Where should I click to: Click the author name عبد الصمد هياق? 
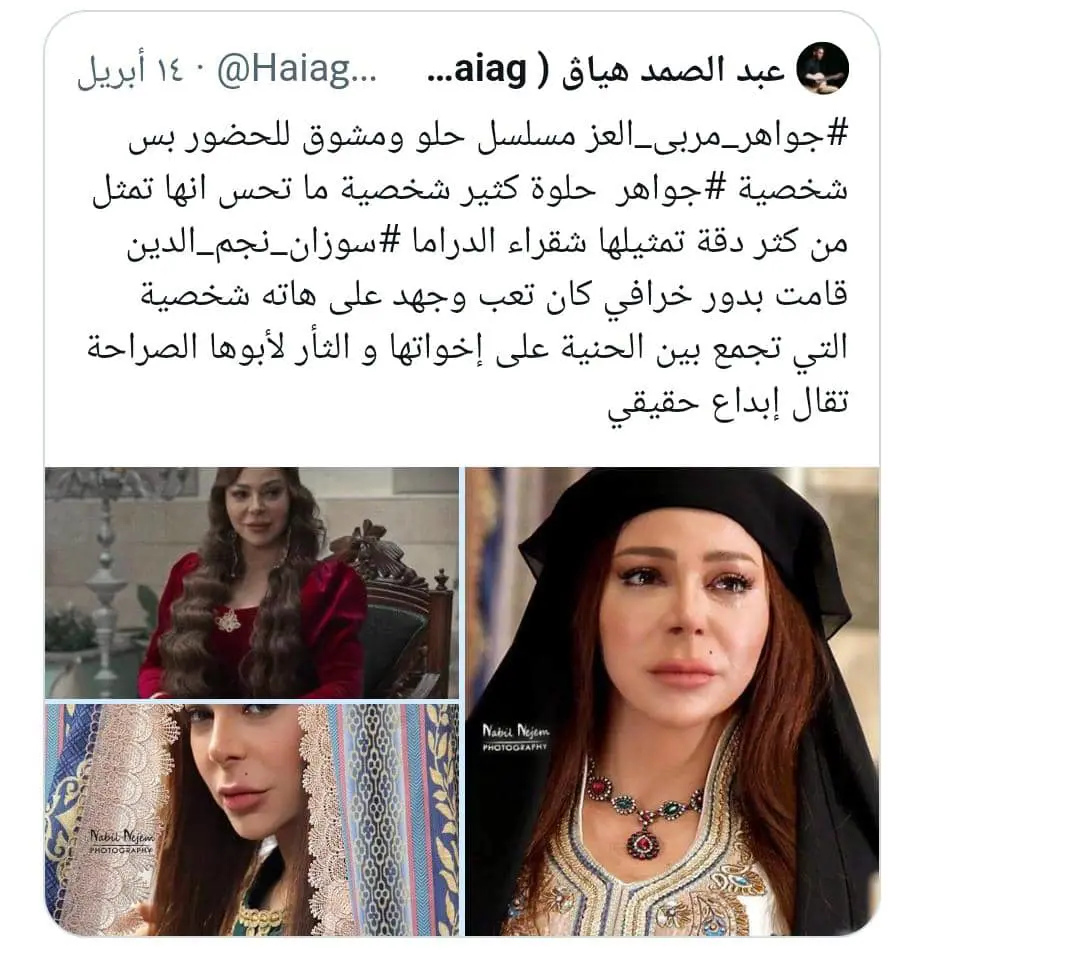coord(673,71)
